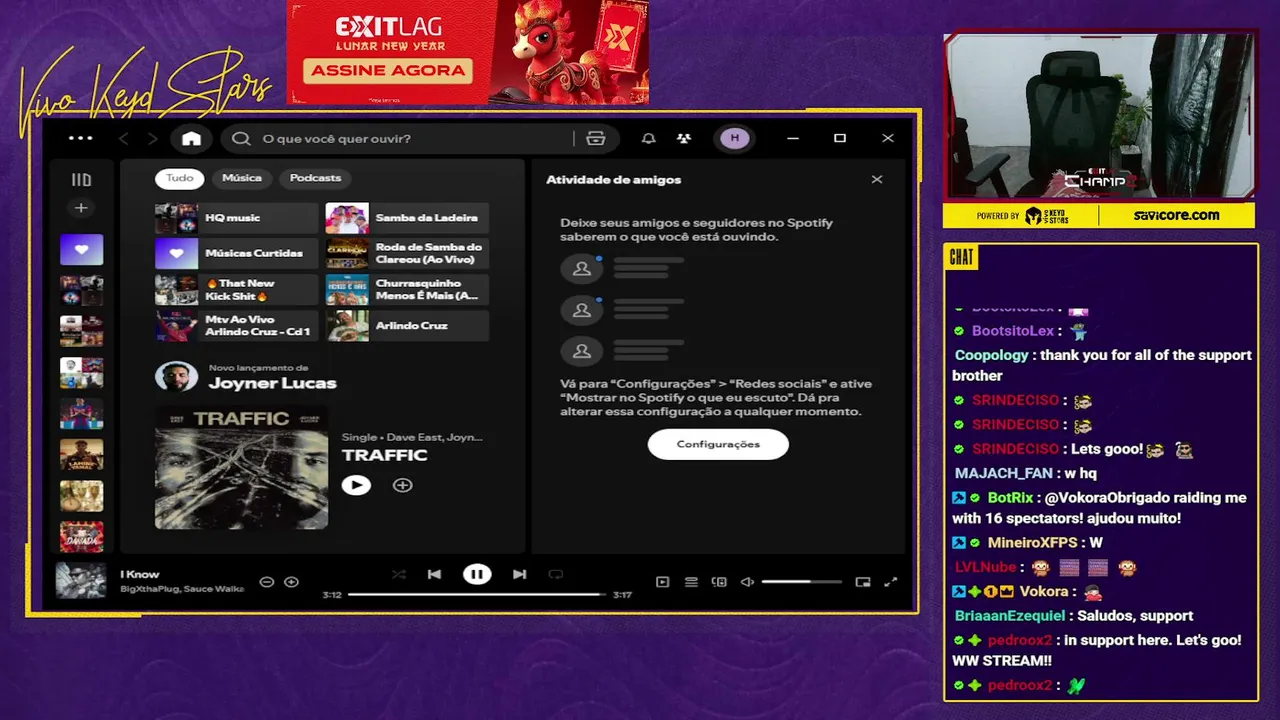Image resolution: width=1280 pixels, height=720 pixels.
Task: Open the now-playing cover art thumbnail
Action: [x=81, y=581]
